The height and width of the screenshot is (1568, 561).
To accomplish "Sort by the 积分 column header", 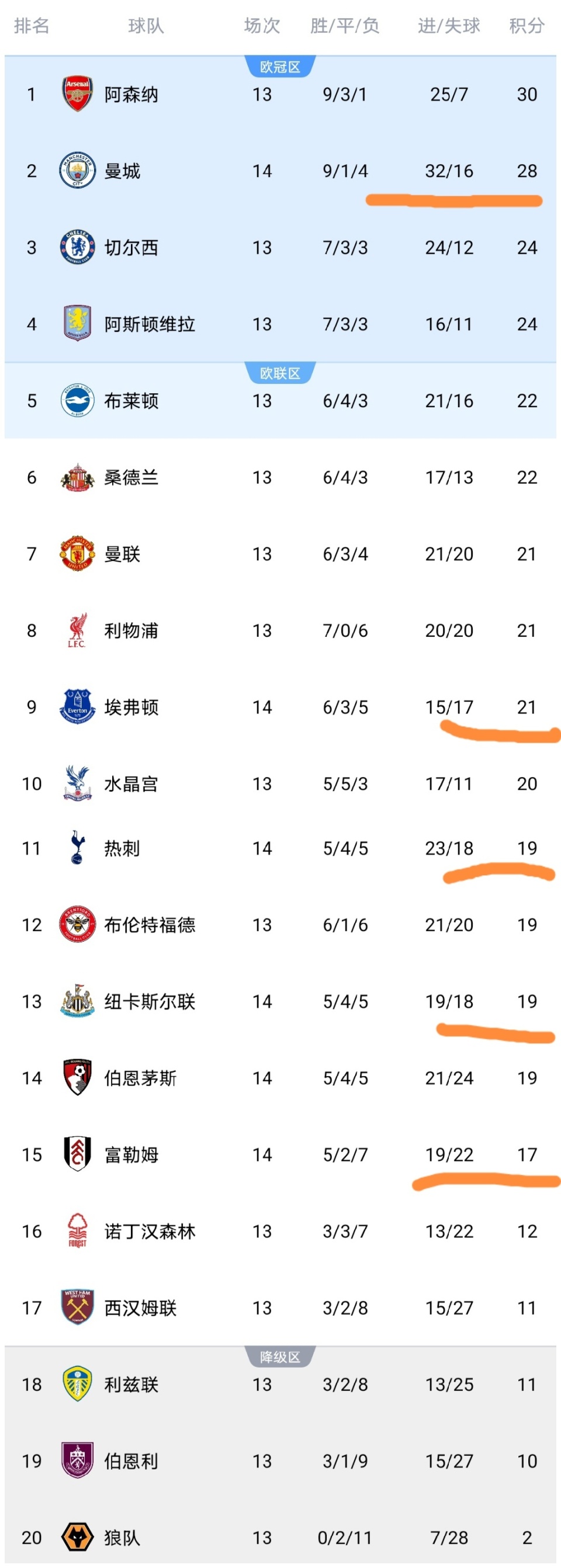I will (x=527, y=26).
